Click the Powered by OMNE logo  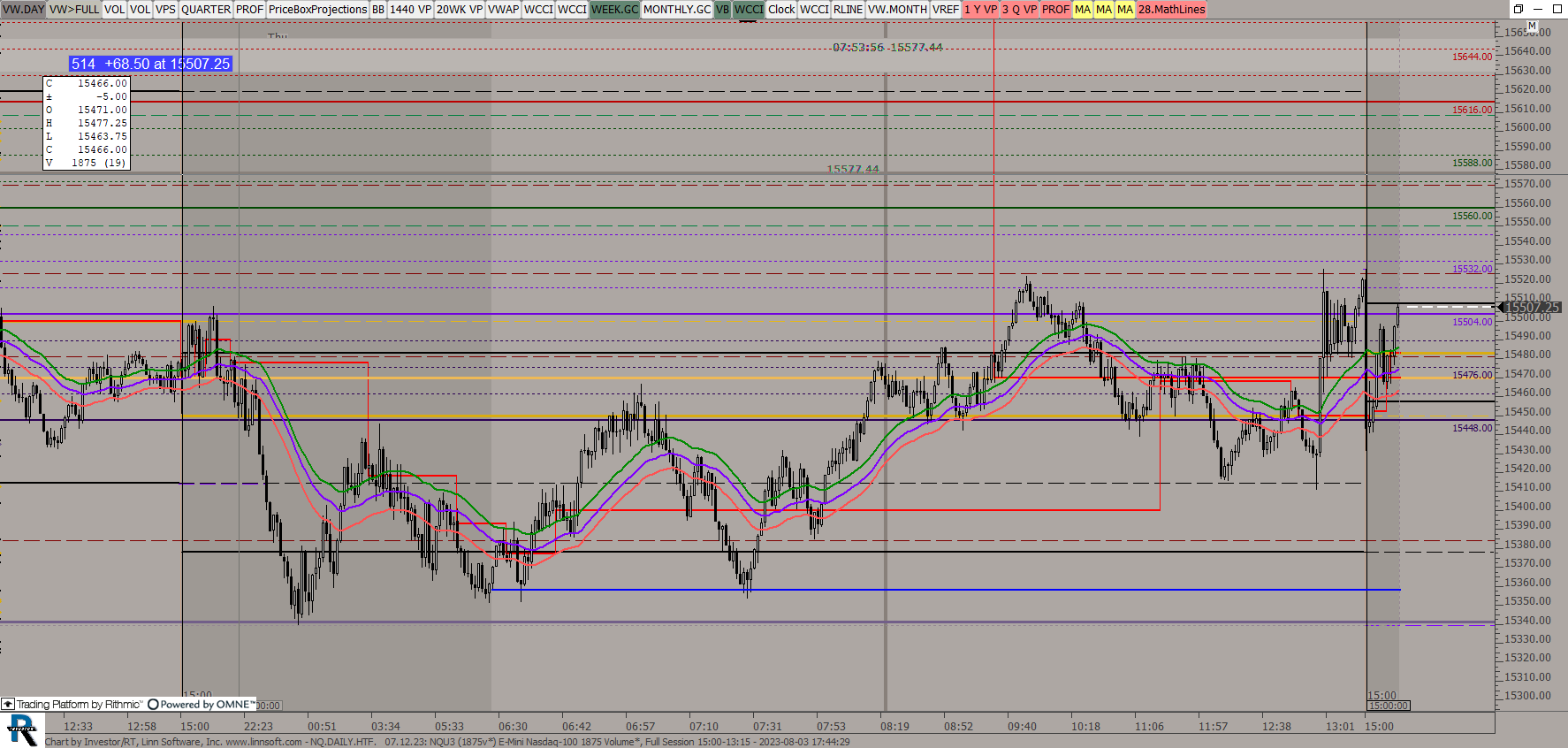202,705
